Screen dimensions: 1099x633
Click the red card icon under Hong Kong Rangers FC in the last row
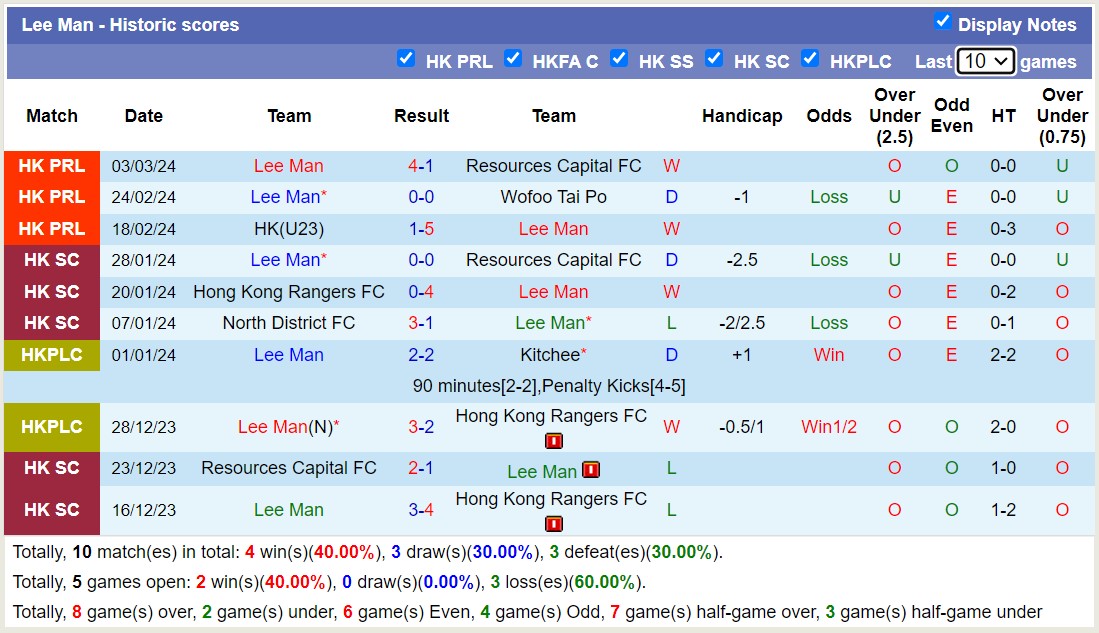click(553, 523)
